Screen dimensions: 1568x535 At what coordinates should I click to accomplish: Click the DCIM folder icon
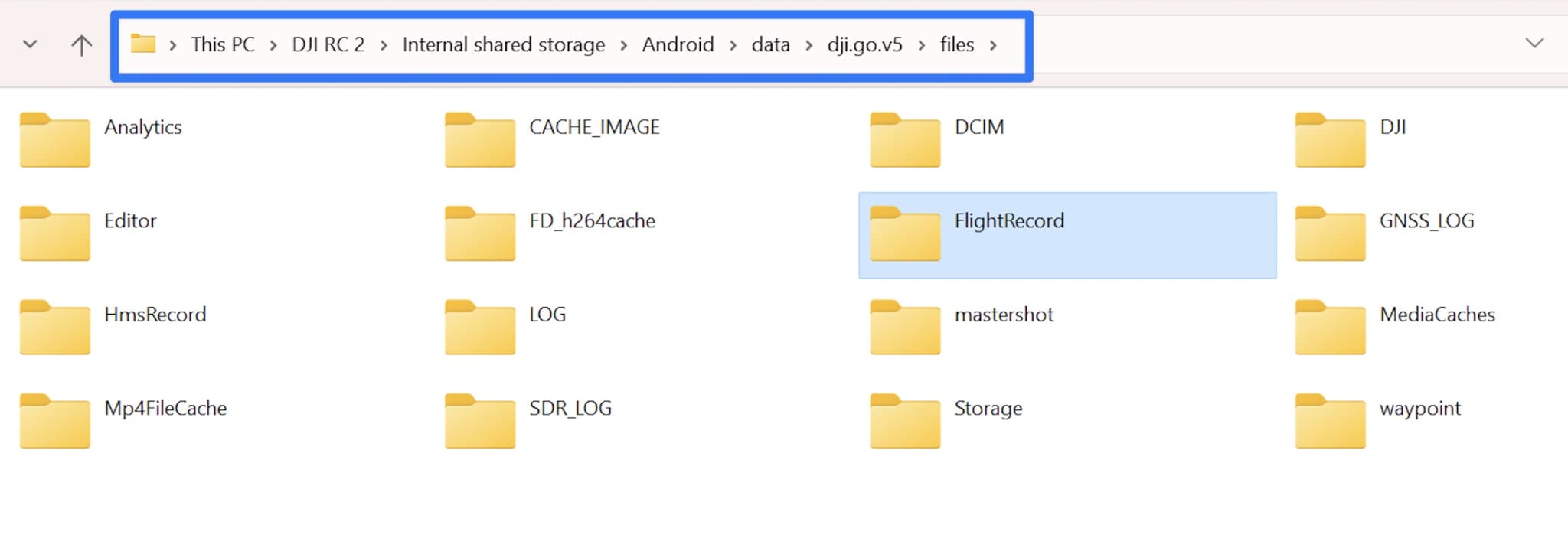905,140
